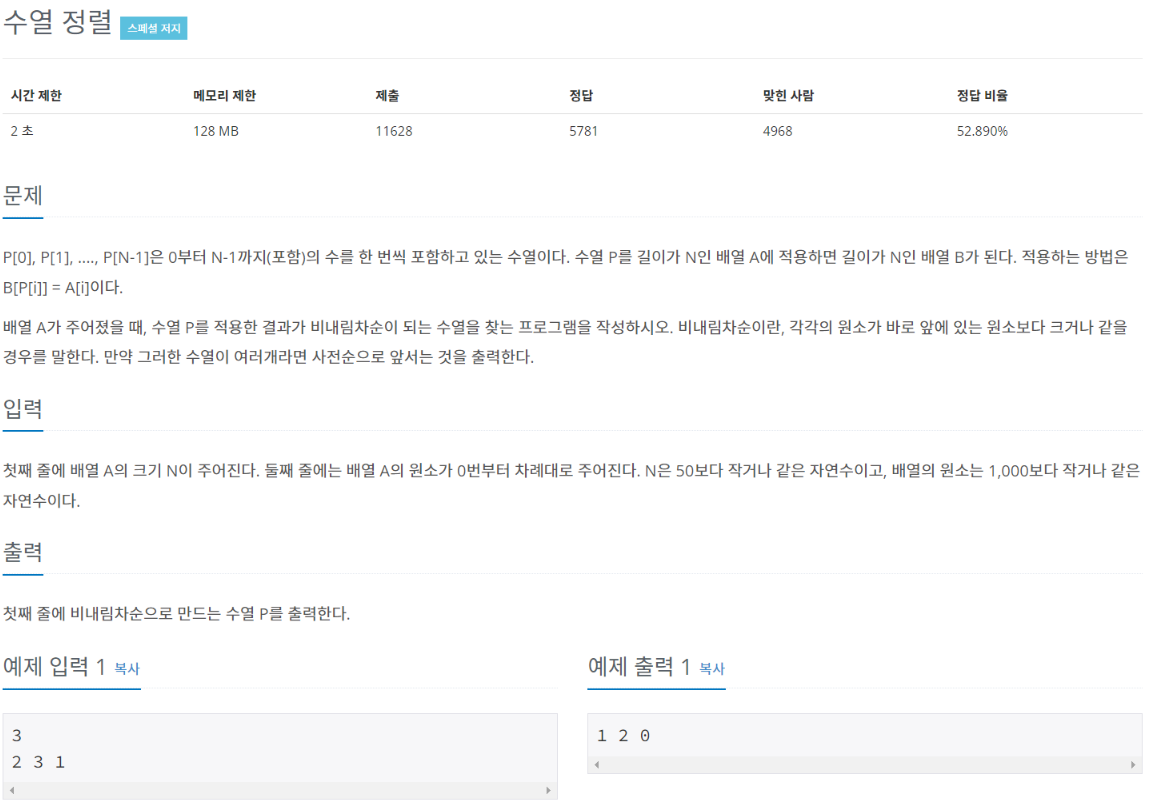Click the 시간 제한 column header
Screen dimensions: 1167x800
(x=36, y=95)
